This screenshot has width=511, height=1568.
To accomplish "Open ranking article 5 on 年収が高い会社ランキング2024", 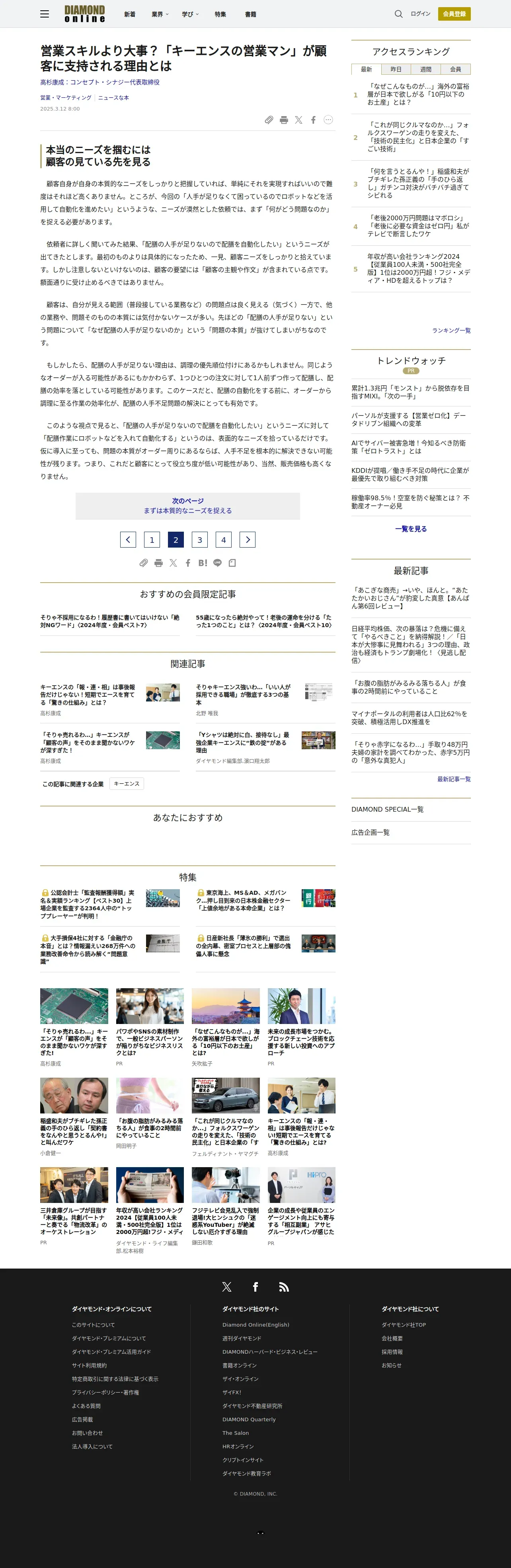I will tap(418, 268).
